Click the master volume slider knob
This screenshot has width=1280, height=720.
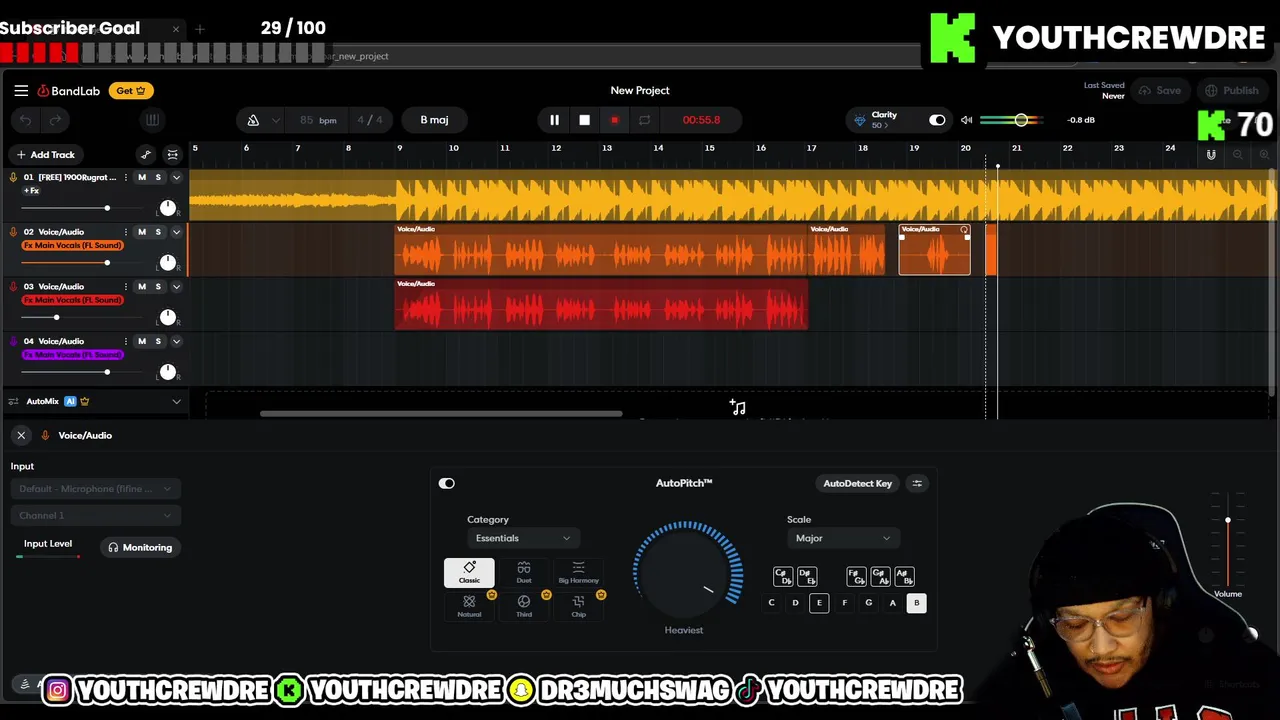pos(1021,120)
